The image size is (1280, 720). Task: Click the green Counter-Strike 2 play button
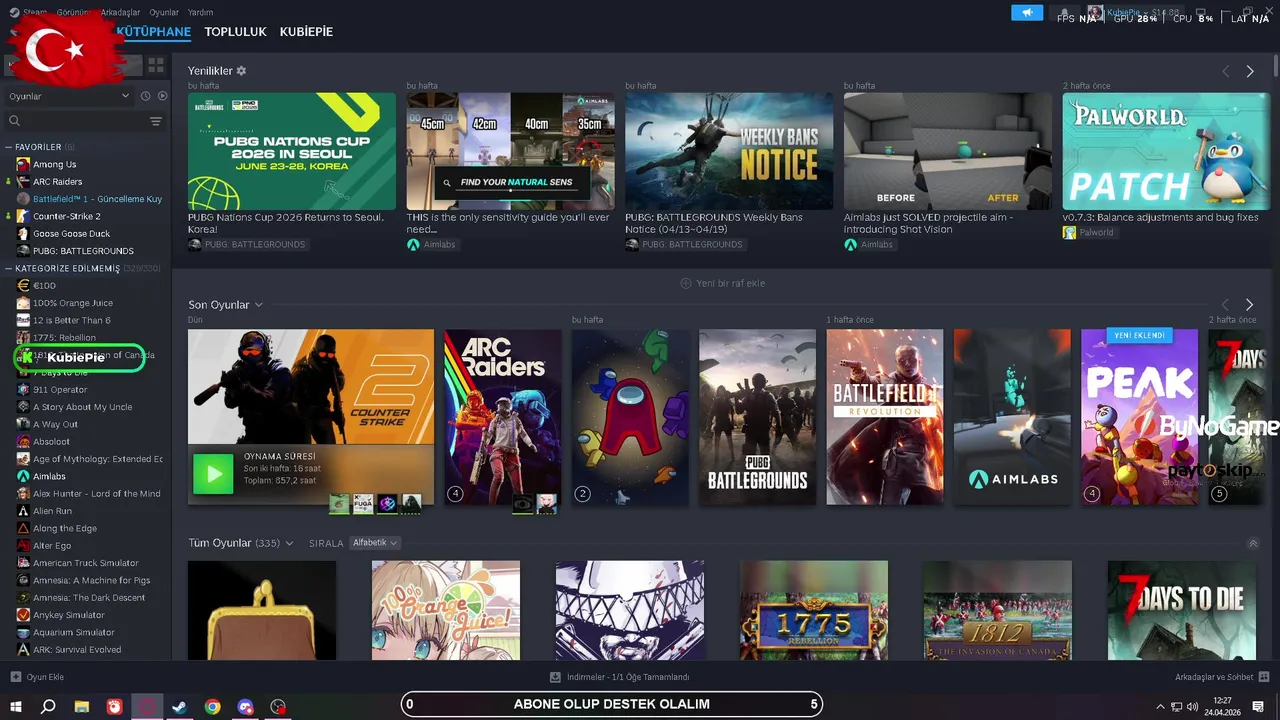213,474
